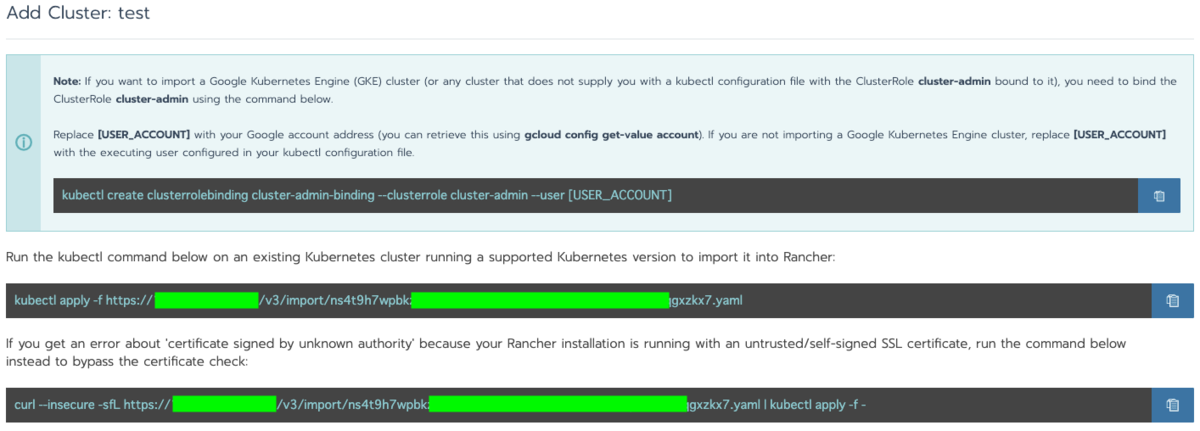Copy the kubectl apply command
Viewport: 1200px width, 431px height.
pos(1172,300)
